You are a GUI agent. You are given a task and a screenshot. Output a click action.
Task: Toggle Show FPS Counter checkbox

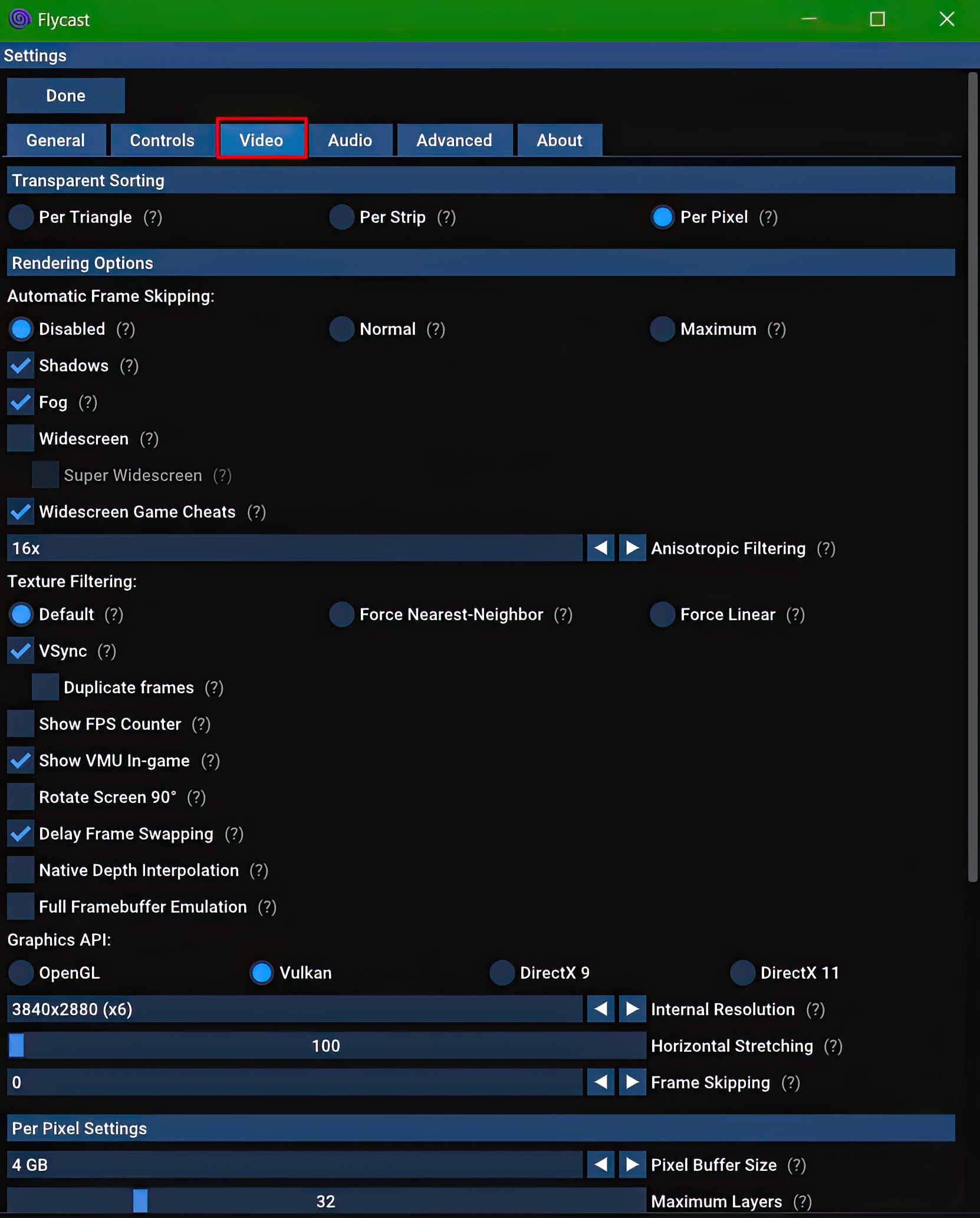click(x=21, y=725)
